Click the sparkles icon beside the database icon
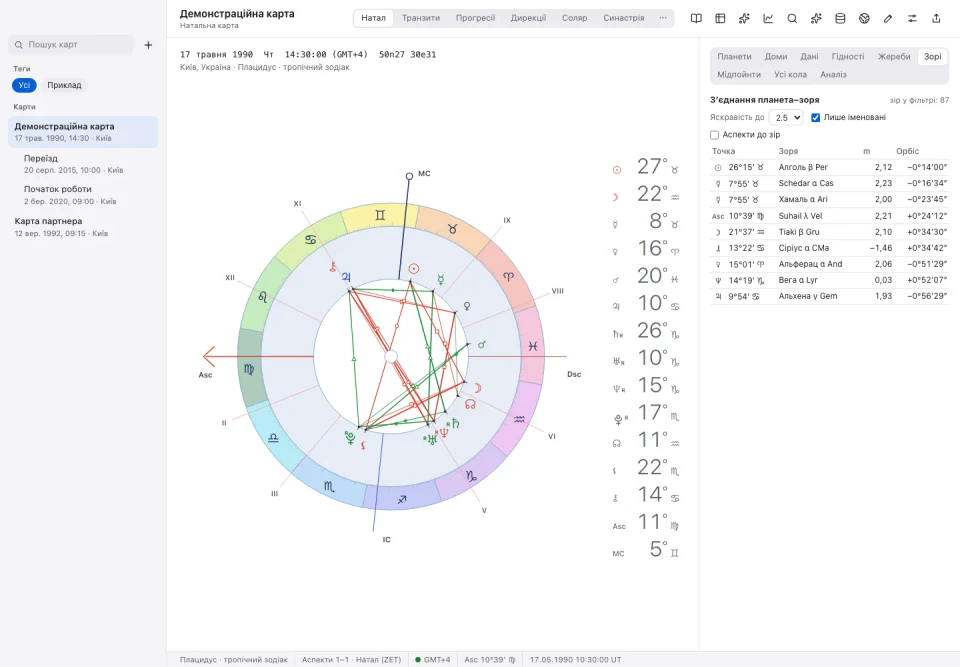Image resolution: width=960 pixels, height=667 pixels. click(x=816, y=18)
